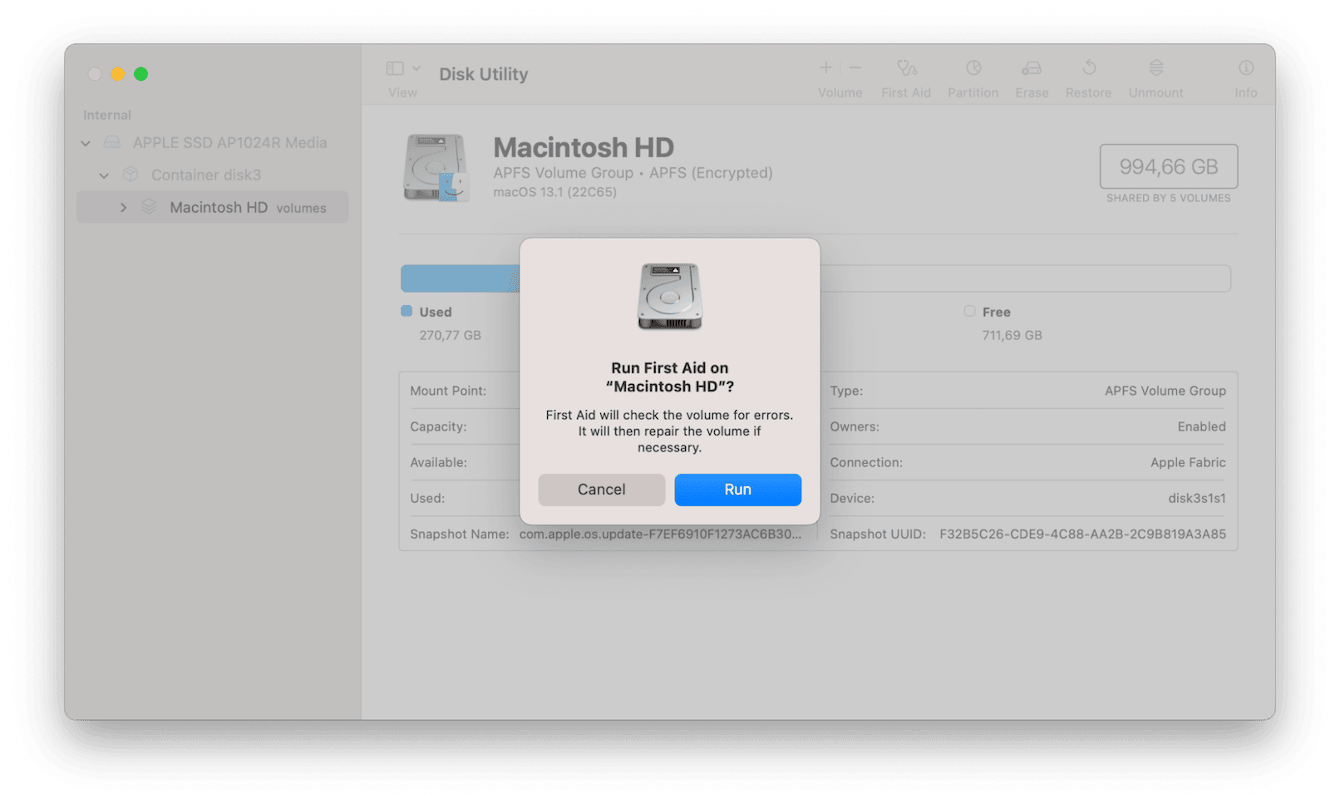This screenshot has width=1340, height=806.
Task: Collapse the Container disk3 tree item
Action: click(103, 174)
